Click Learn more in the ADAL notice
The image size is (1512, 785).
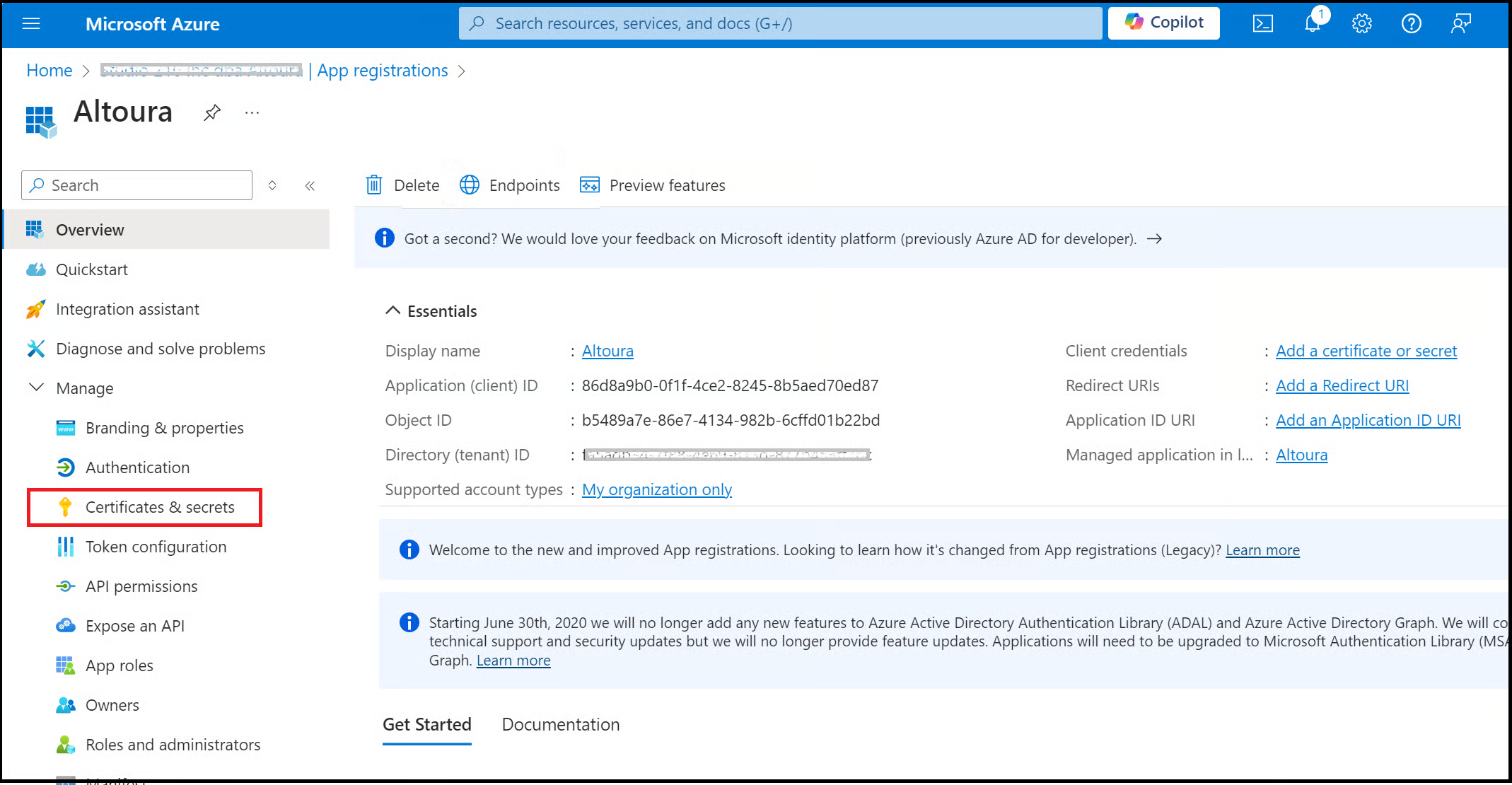coord(513,661)
